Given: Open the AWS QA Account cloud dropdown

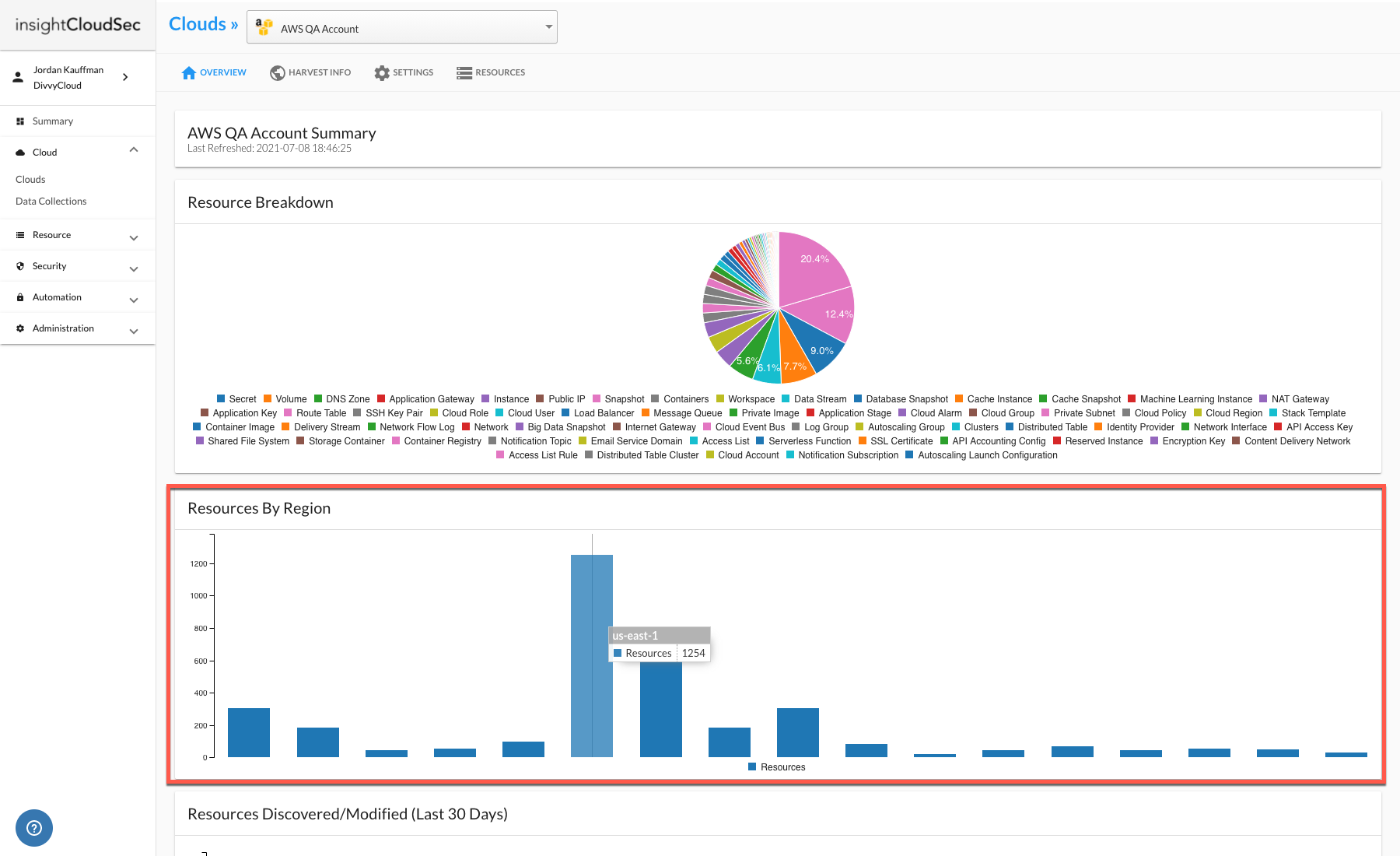Looking at the screenshot, I should tap(402, 27).
